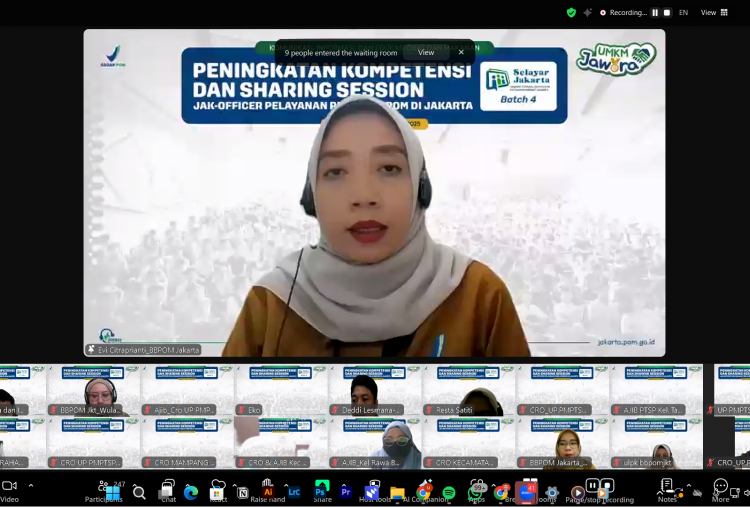This screenshot has height=507, width=750.
Task: Select Evi Citraprianti_BBPOM Jakarta name label
Action: click(143, 350)
